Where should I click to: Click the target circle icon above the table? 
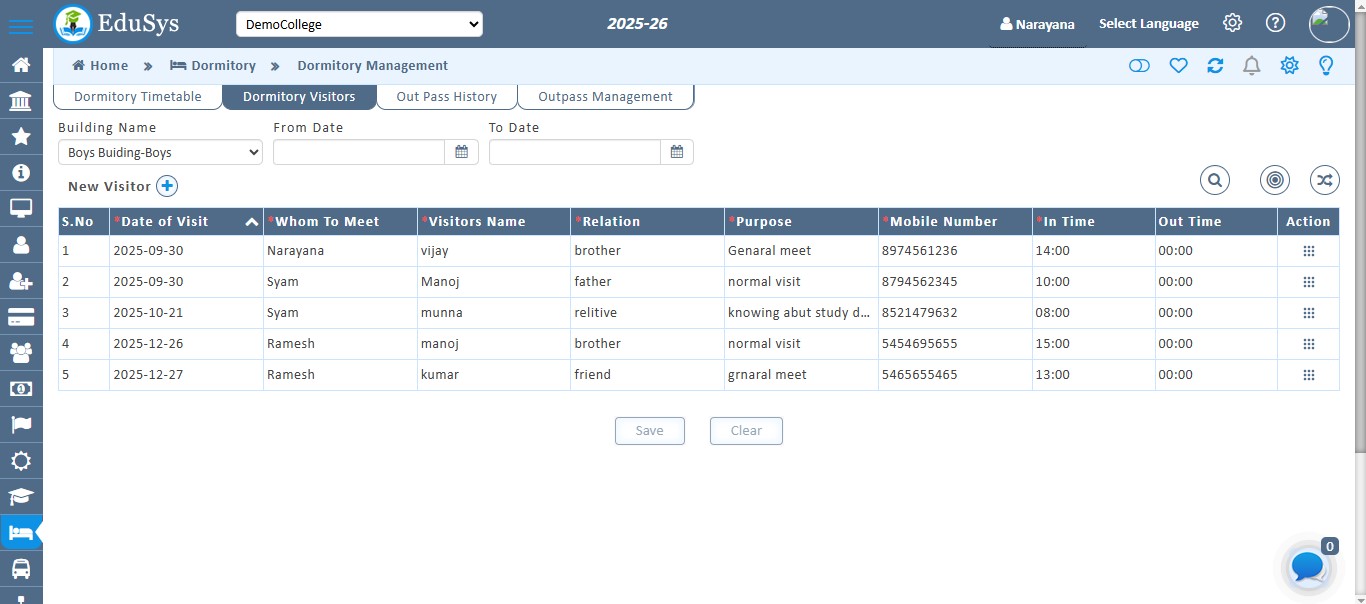click(x=1274, y=180)
